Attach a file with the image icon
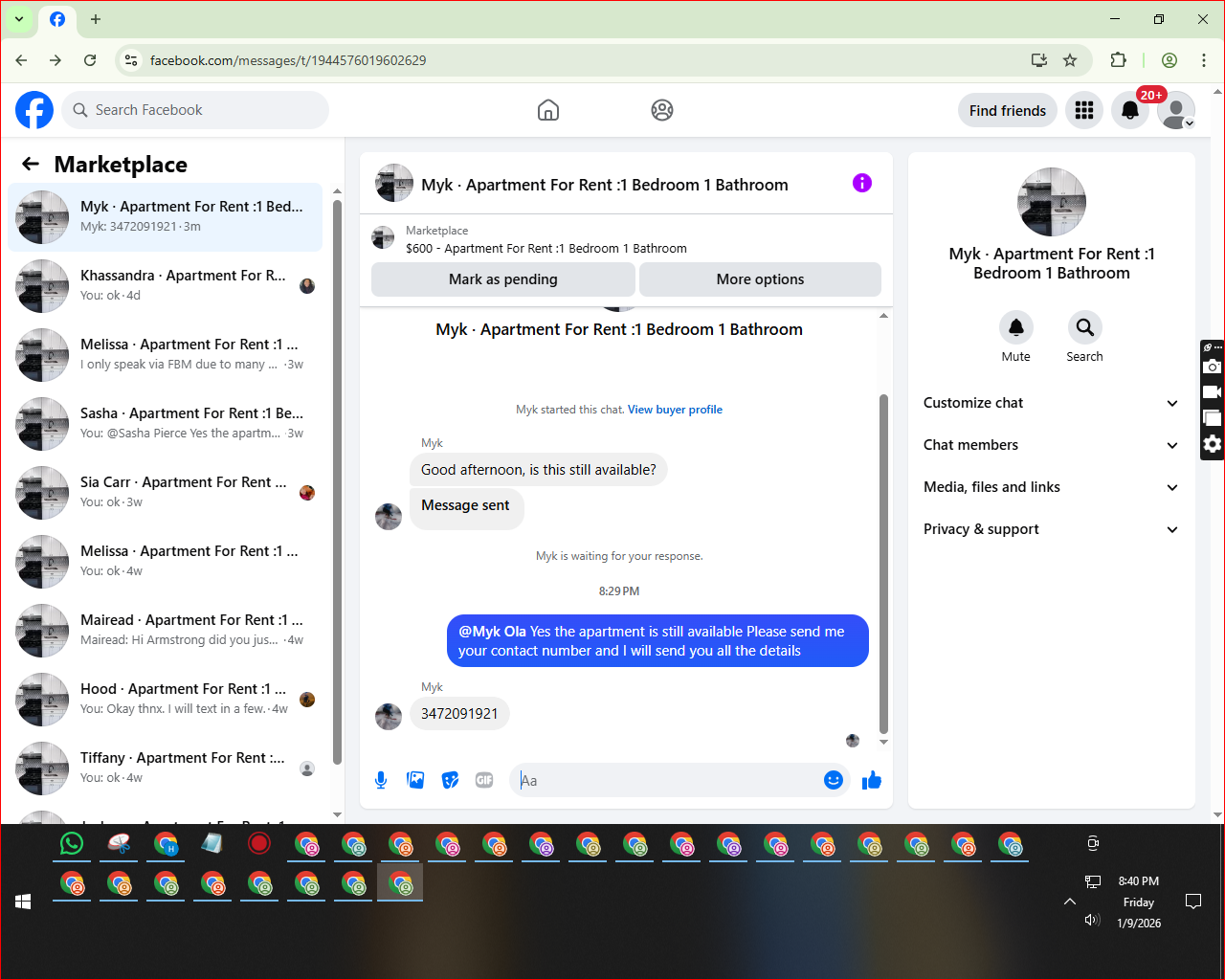 coord(415,780)
